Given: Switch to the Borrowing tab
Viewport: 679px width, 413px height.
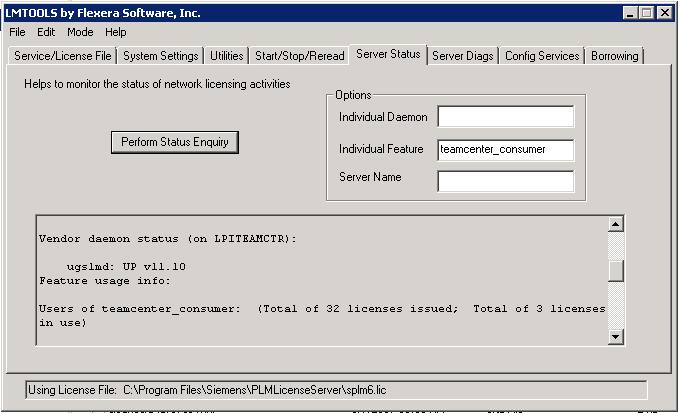Looking at the screenshot, I should (x=614, y=56).
